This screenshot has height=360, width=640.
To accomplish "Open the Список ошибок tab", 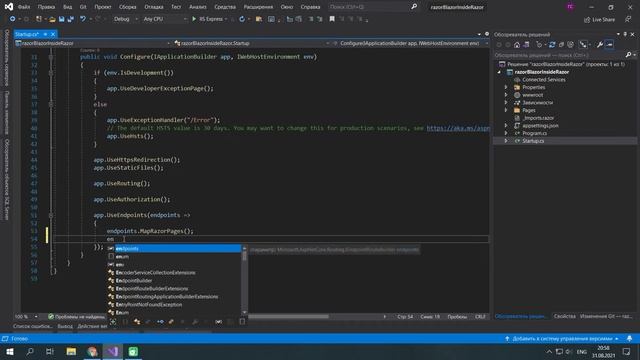I will [32, 326].
